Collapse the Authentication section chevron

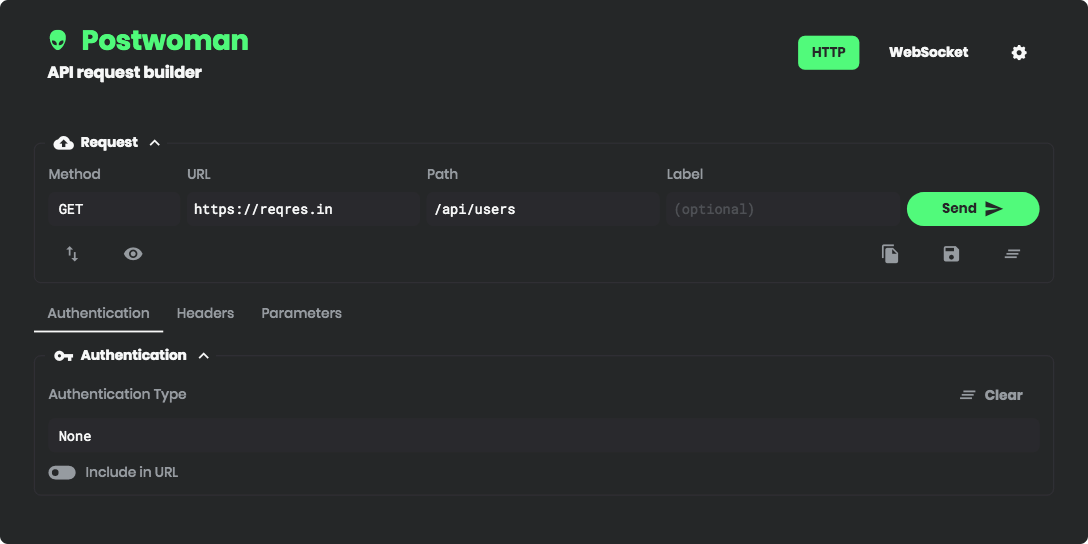click(x=204, y=356)
